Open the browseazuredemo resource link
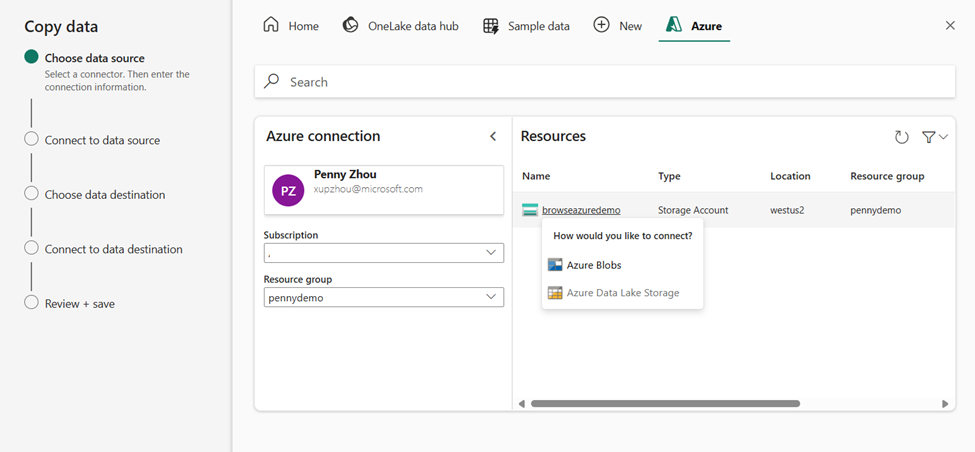975x452 pixels. click(581, 210)
